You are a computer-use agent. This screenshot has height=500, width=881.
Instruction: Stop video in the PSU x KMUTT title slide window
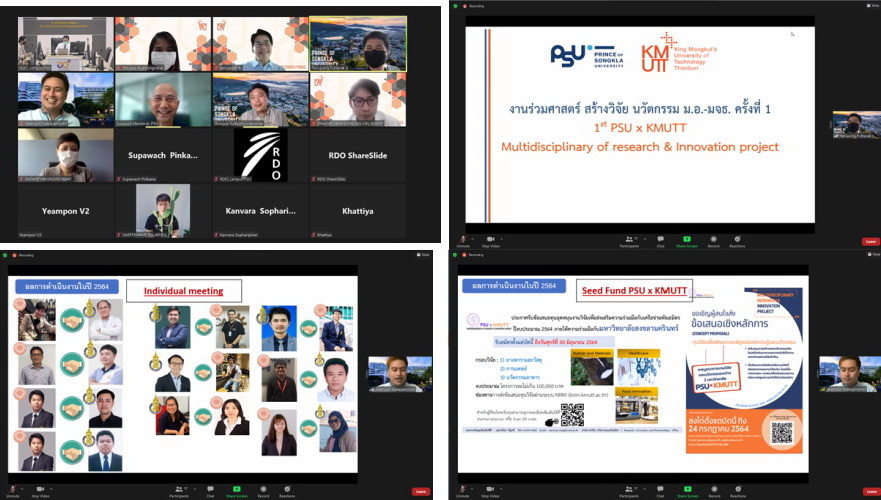click(491, 241)
